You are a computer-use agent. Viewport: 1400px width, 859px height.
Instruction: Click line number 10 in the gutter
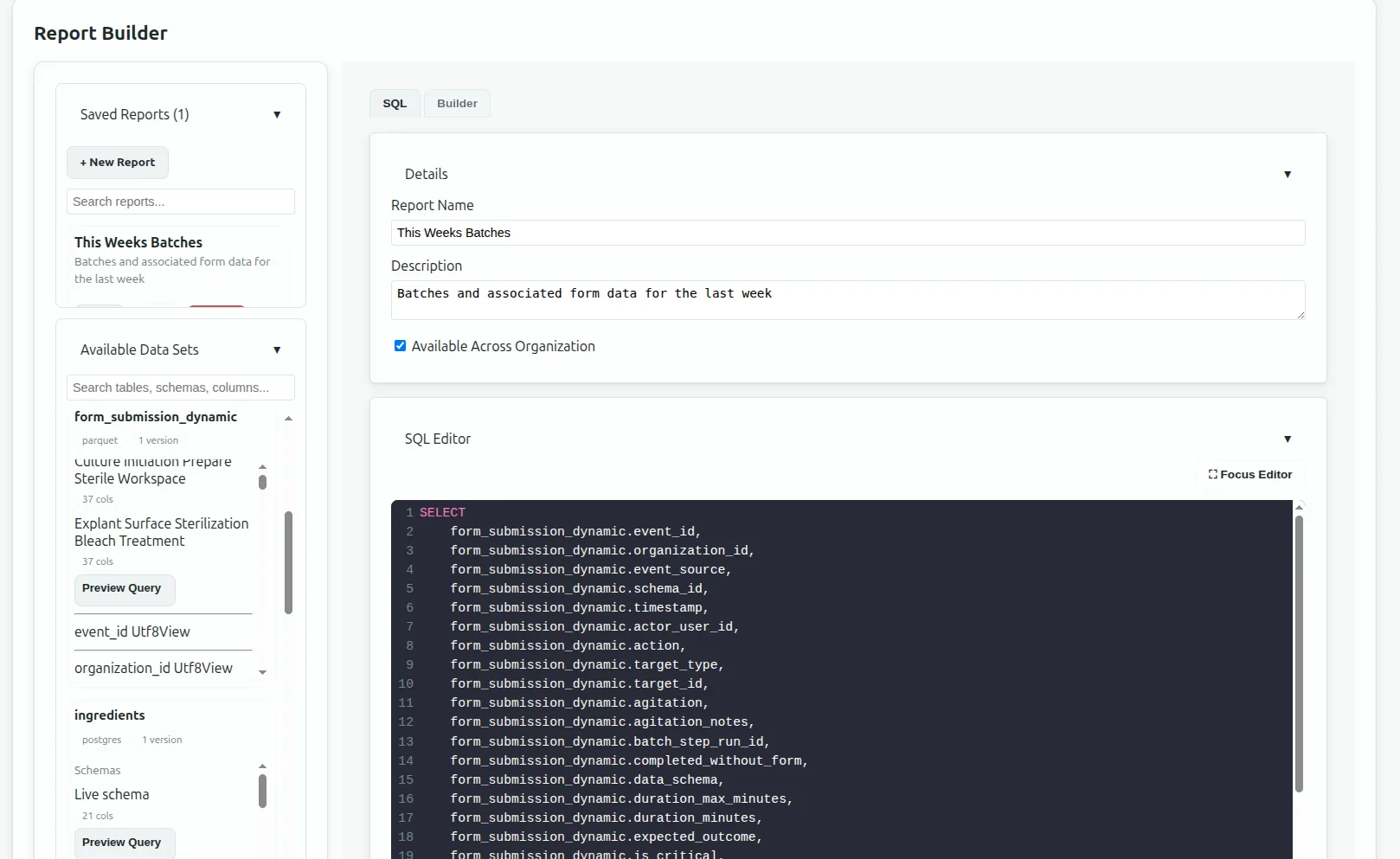point(406,683)
